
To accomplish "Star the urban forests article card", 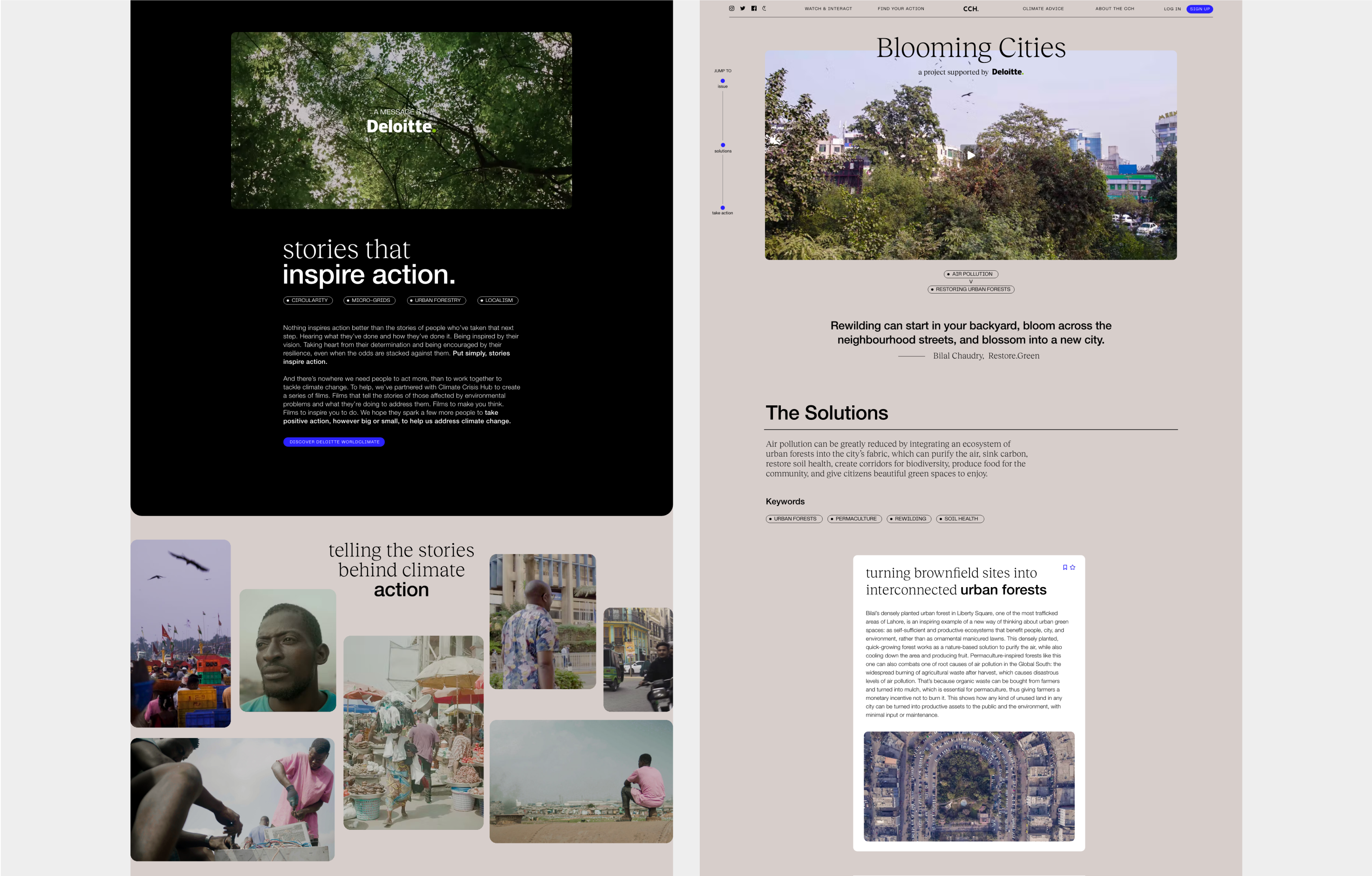I will (x=1073, y=567).
